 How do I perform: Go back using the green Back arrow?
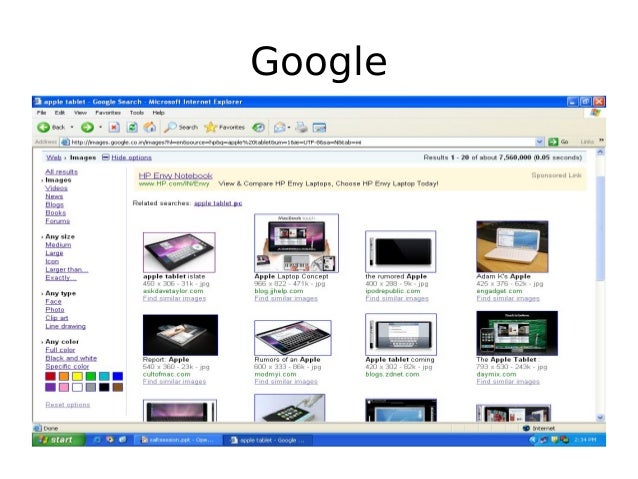[44, 127]
